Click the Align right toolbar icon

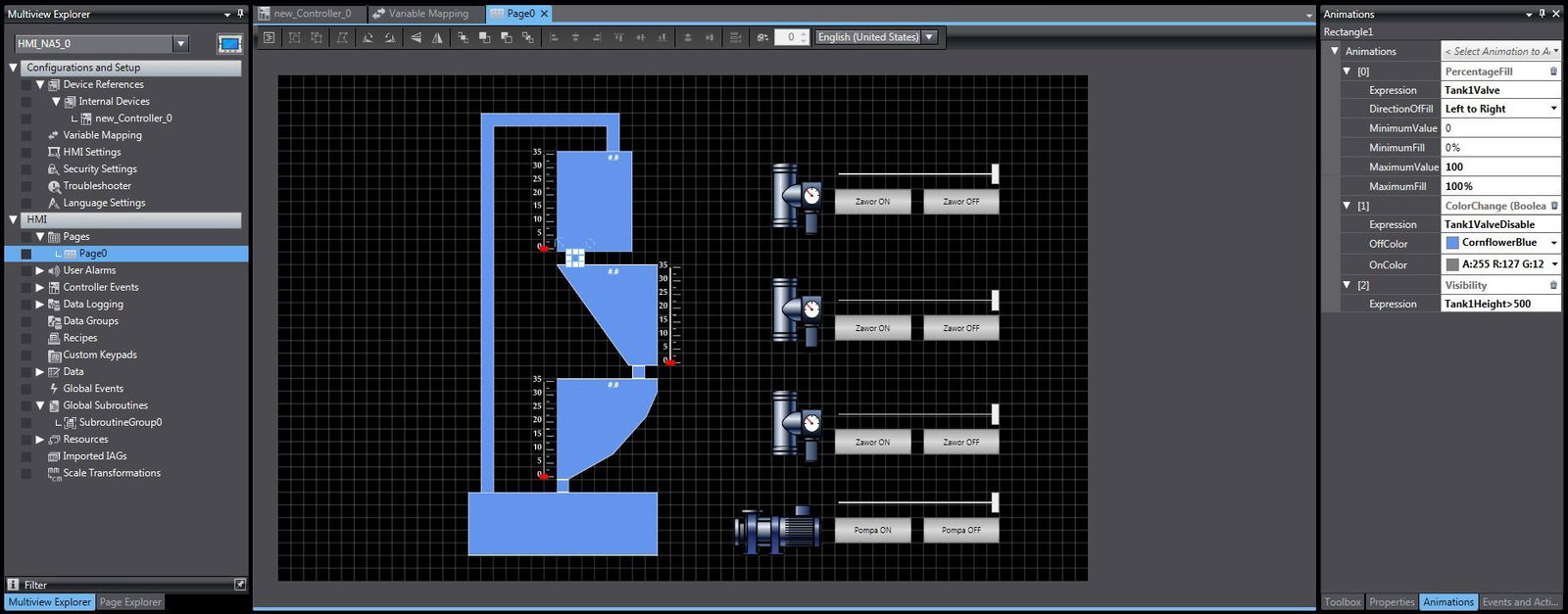click(x=597, y=37)
